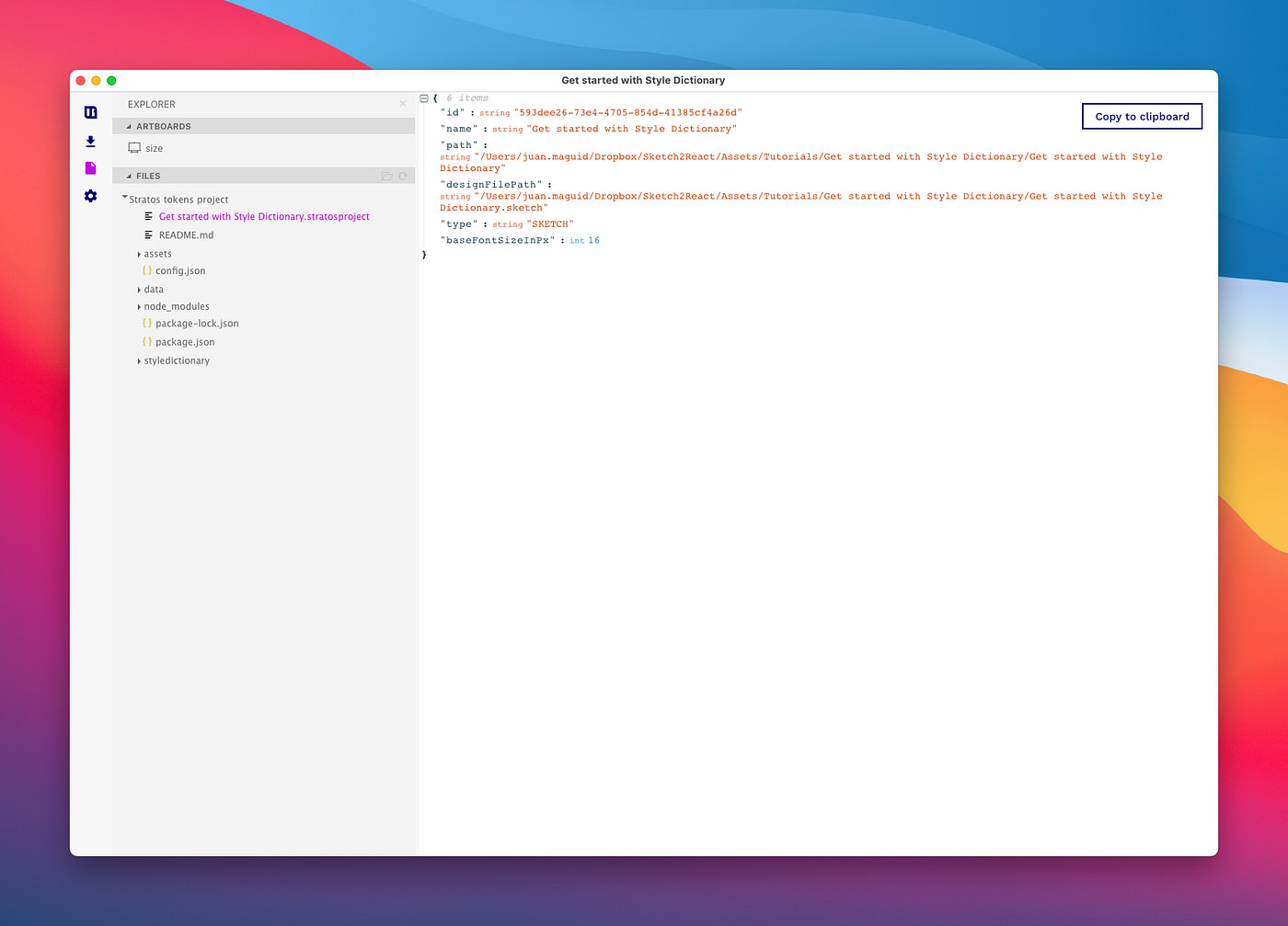Open the README.md file
This screenshot has width=1288, height=926.
click(x=187, y=234)
